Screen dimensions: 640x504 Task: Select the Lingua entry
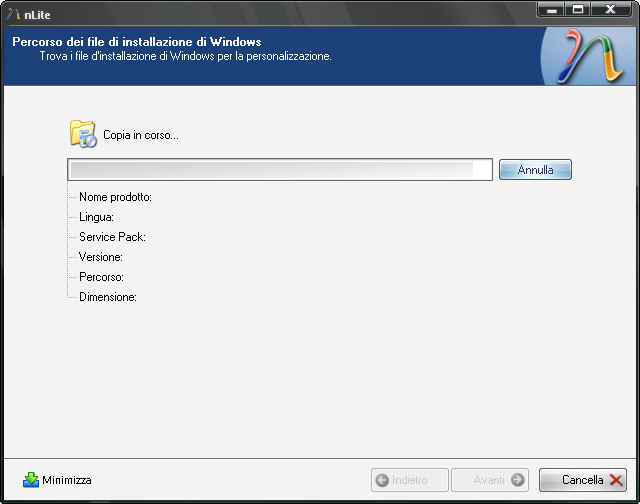click(97, 217)
